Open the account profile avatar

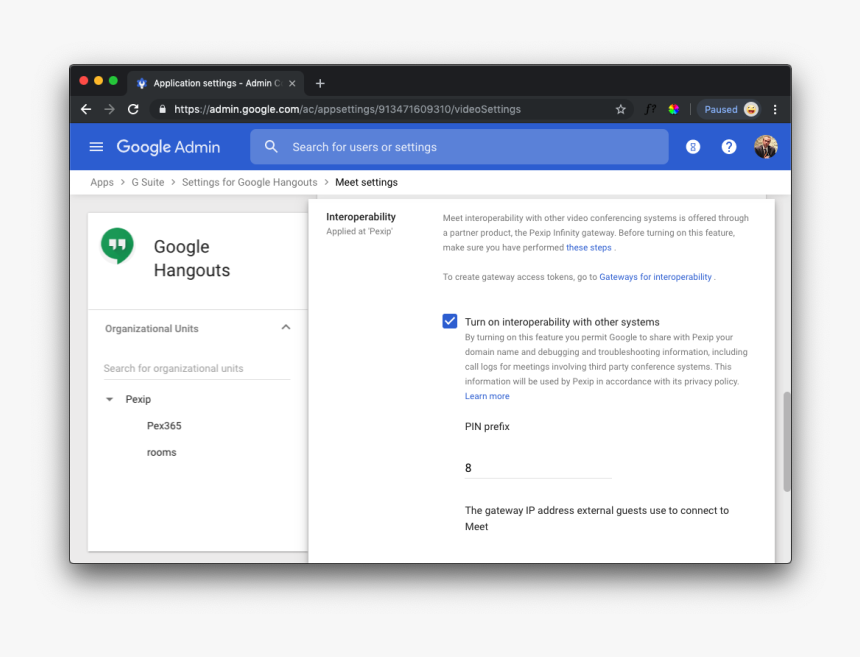765,147
